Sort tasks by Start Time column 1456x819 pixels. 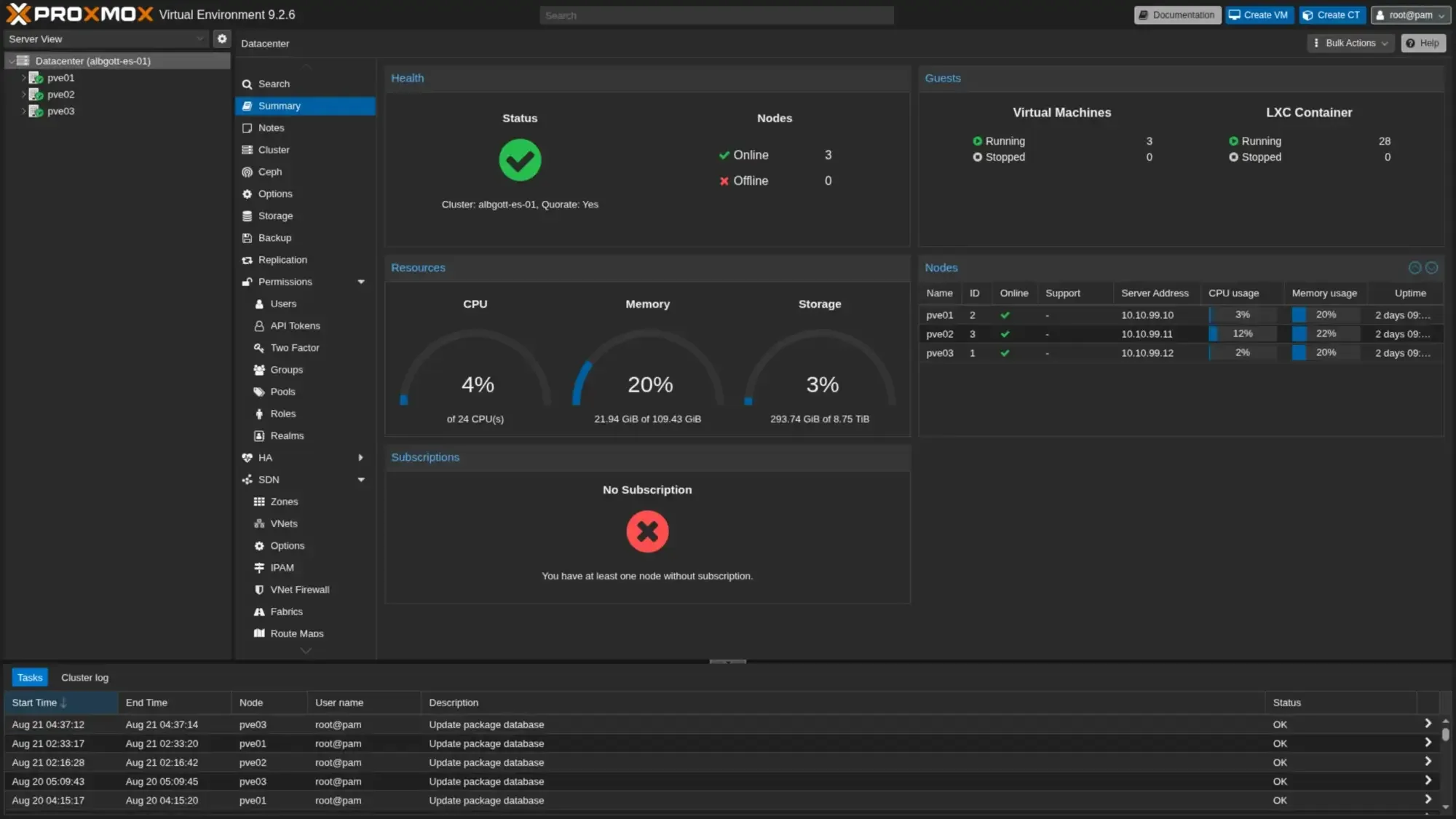[60, 703]
